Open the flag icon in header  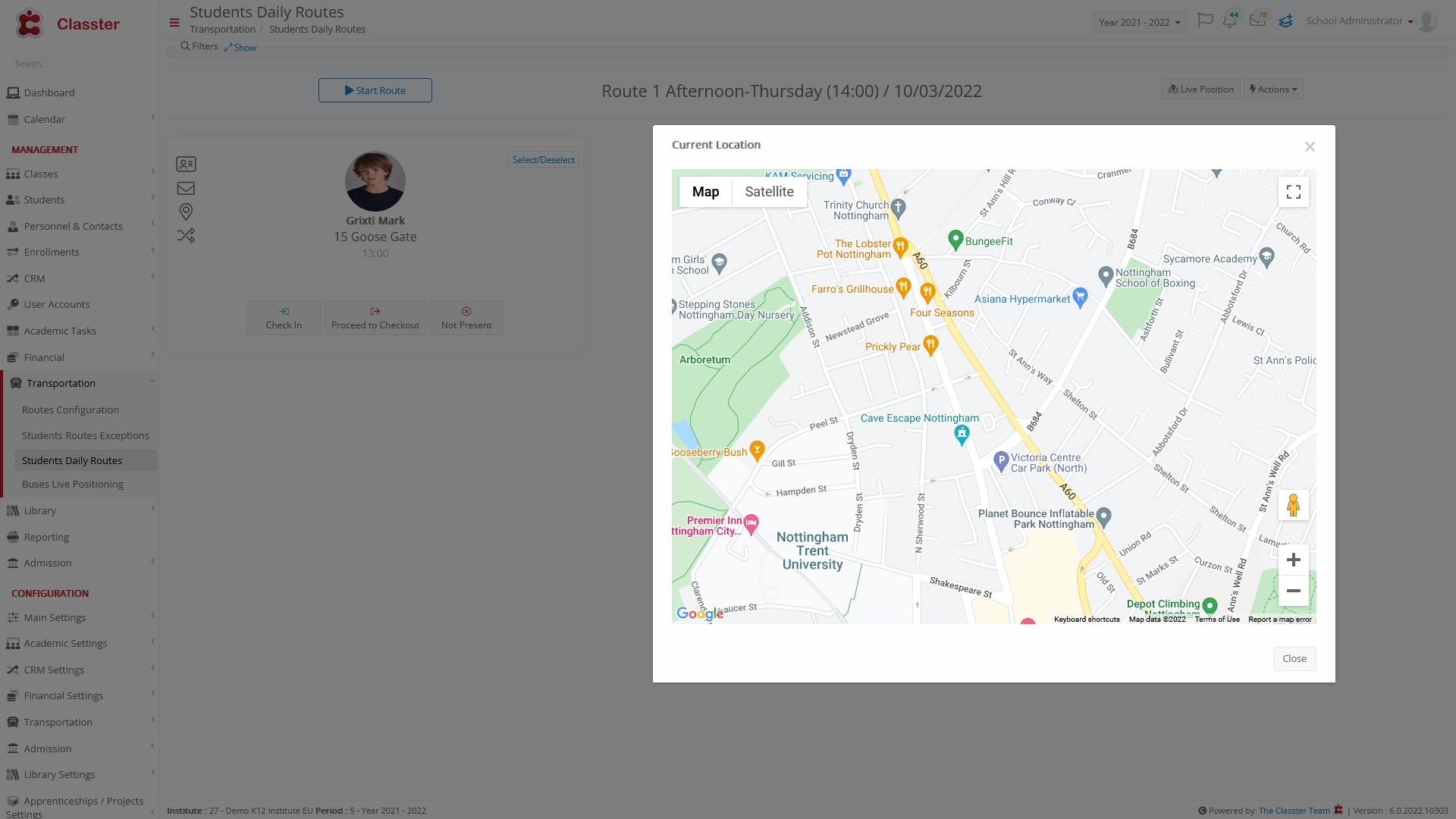pyautogui.click(x=1205, y=20)
